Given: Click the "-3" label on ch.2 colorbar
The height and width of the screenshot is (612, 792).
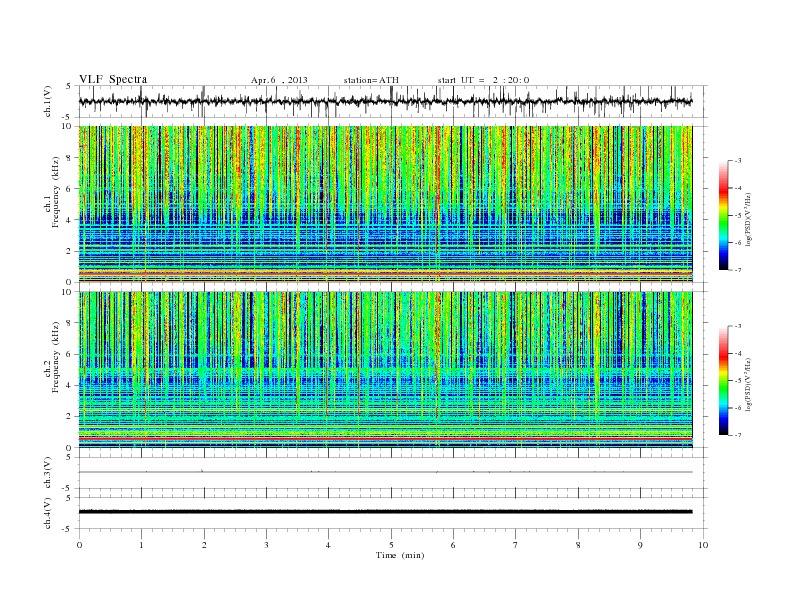Looking at the screenshot, I should point(738,326).
